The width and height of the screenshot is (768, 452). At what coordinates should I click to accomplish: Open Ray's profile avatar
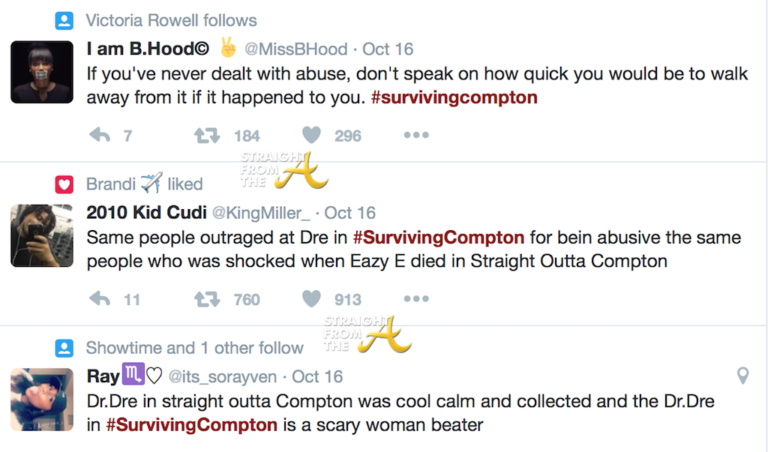42,398
